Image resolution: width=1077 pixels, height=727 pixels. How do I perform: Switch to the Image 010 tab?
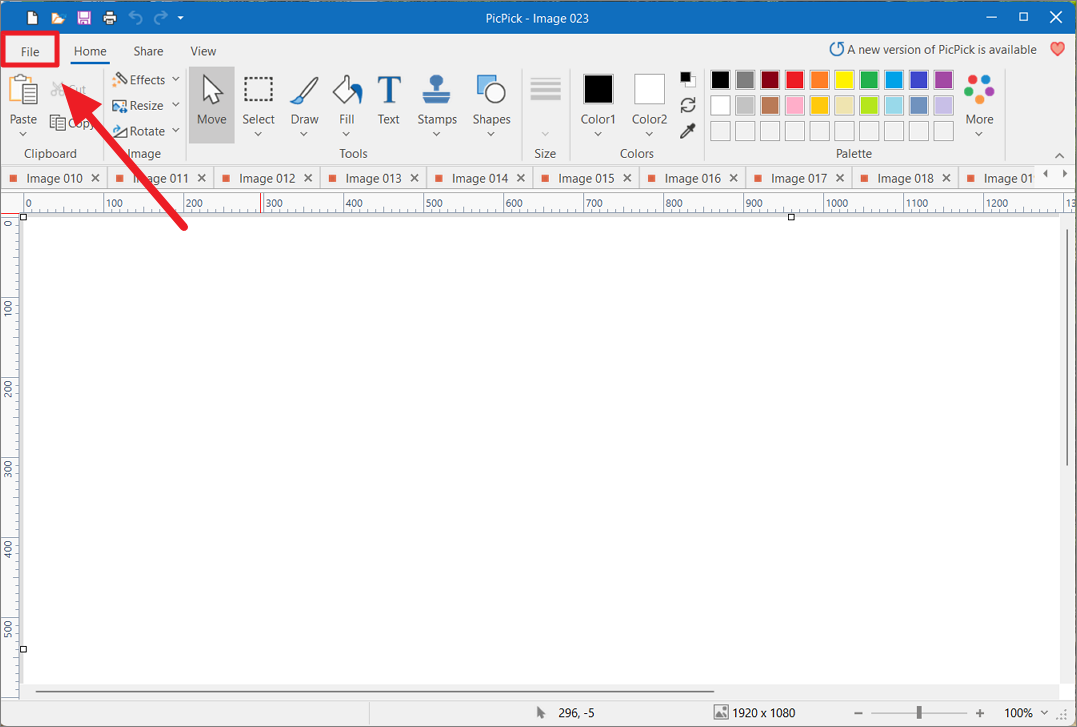click(54, 179)
